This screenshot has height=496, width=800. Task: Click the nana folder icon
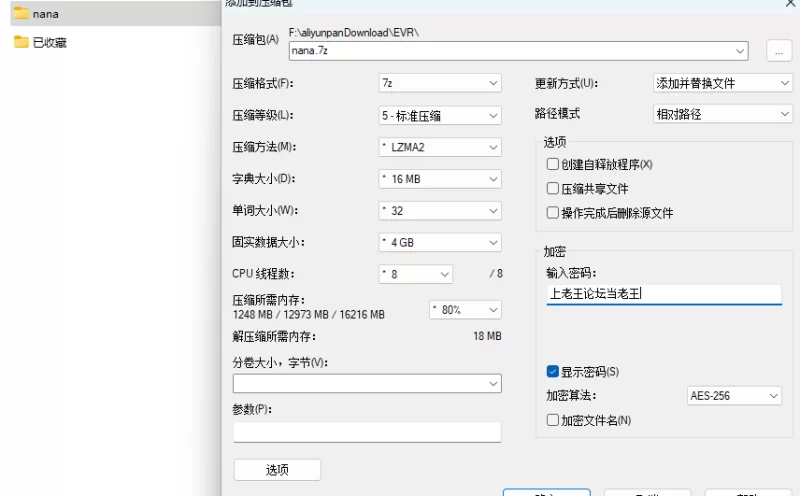(21, 14)
